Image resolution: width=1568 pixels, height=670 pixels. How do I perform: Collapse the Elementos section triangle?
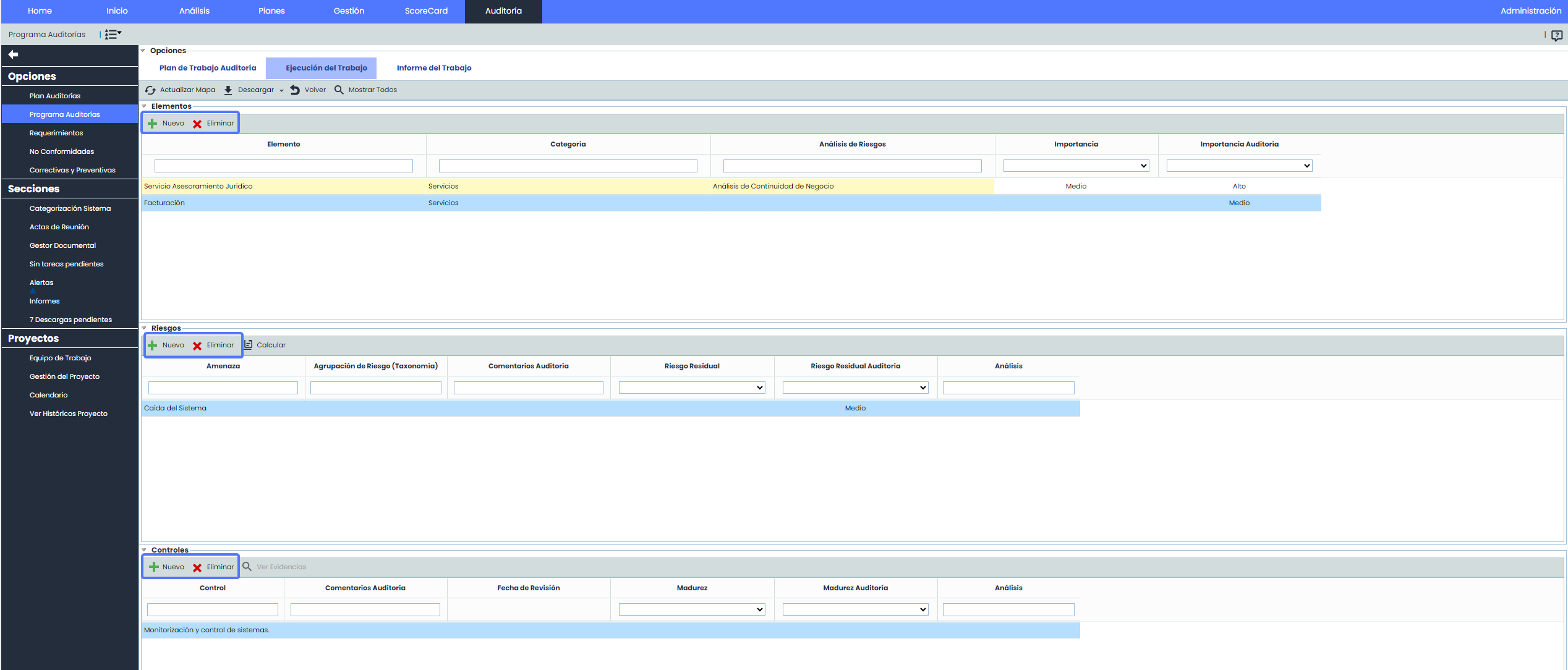pos(144,106)
